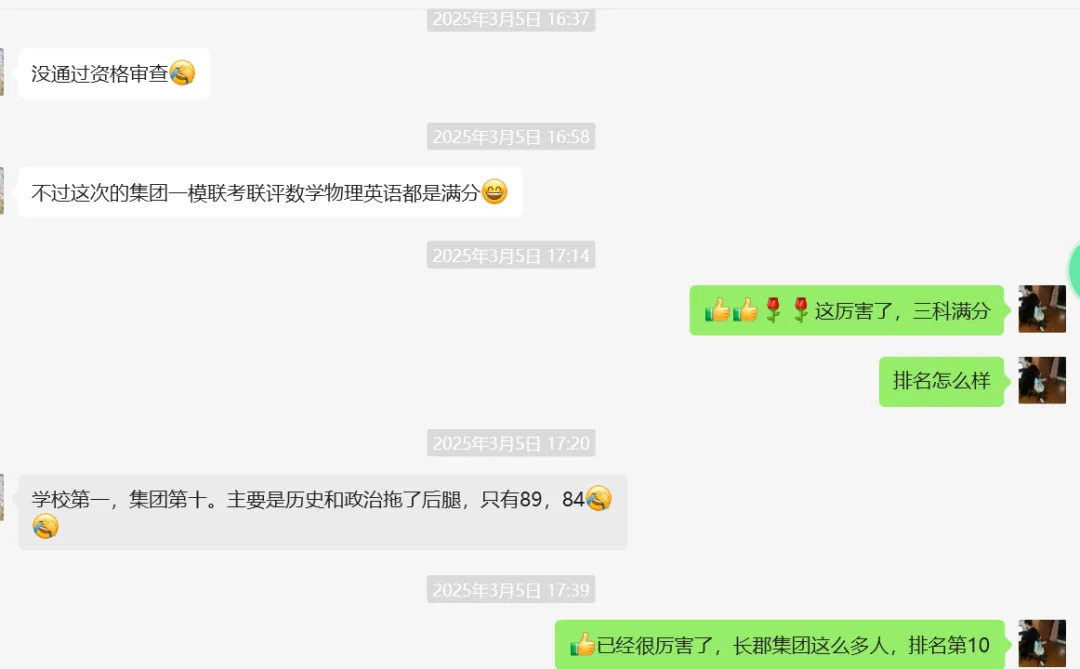Click the 学校第一，集团第十 message bubble
The height and width of the screenshot is (669, 1080).
(322, 512)
